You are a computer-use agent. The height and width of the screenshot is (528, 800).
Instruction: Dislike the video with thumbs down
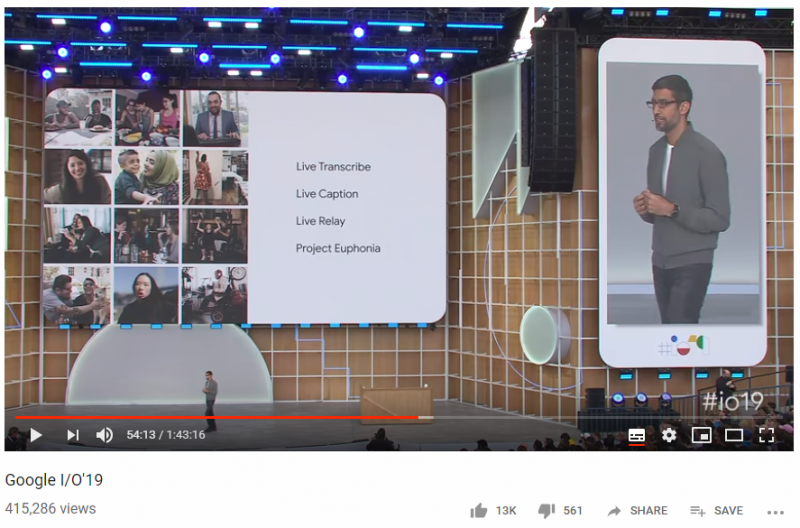pos(546,511)
